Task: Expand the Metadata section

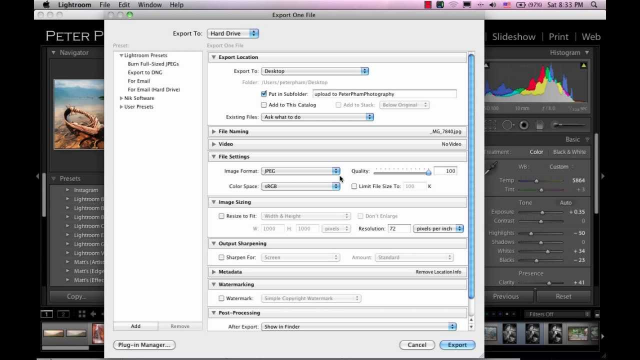Action: (213, 272)
